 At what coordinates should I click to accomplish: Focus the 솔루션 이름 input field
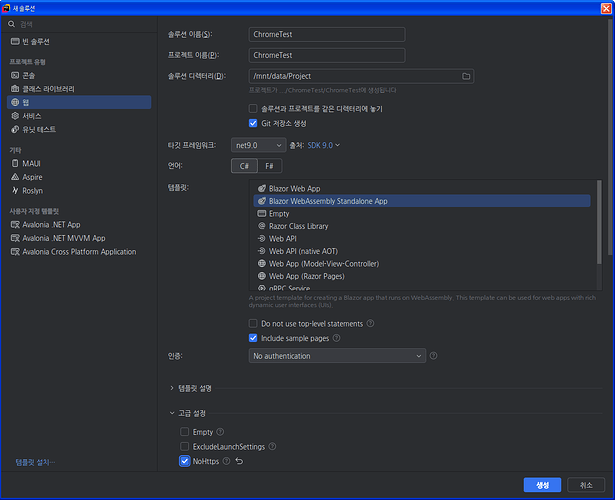[327, 35]
